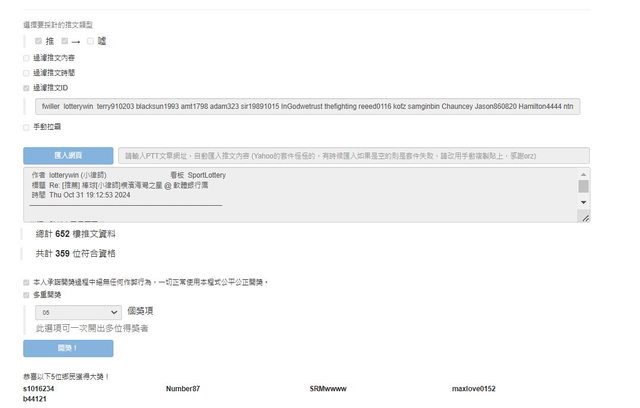Focus the PTT article URL input box
The width and height of the screenshot is (640, 408).
click(351, 156)
